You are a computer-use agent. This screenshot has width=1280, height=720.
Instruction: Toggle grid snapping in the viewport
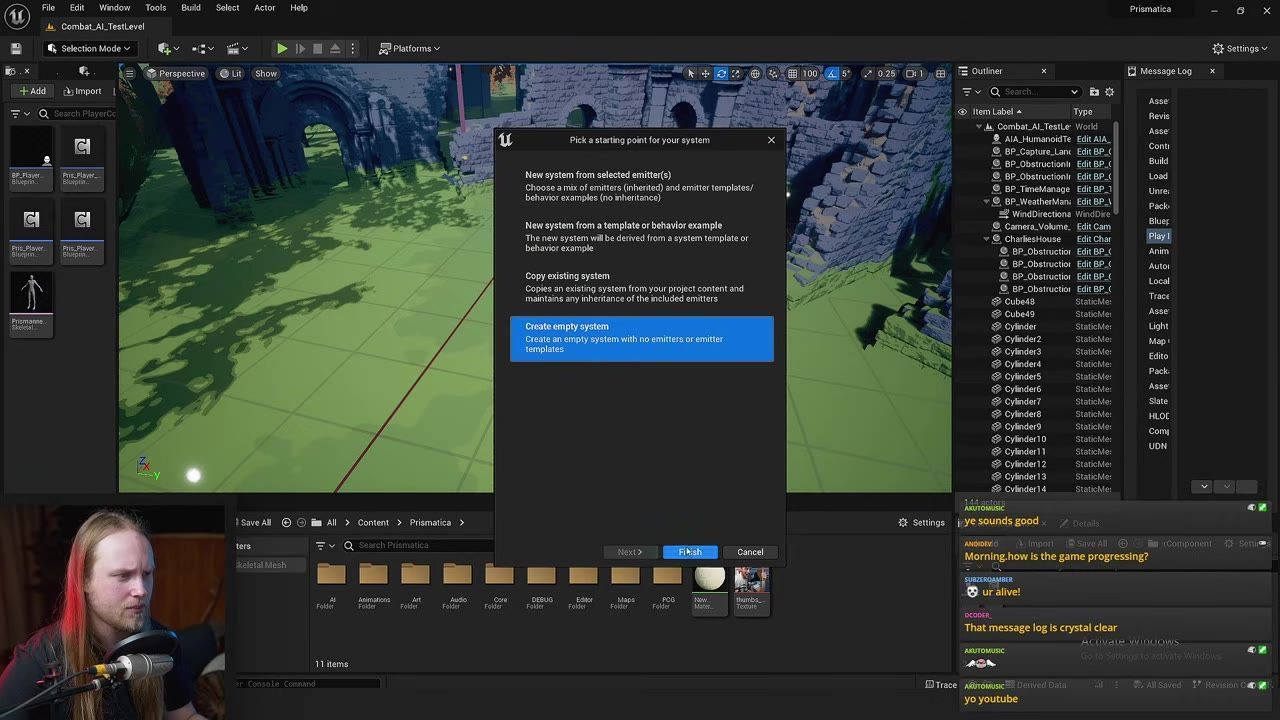pos(792,73)
